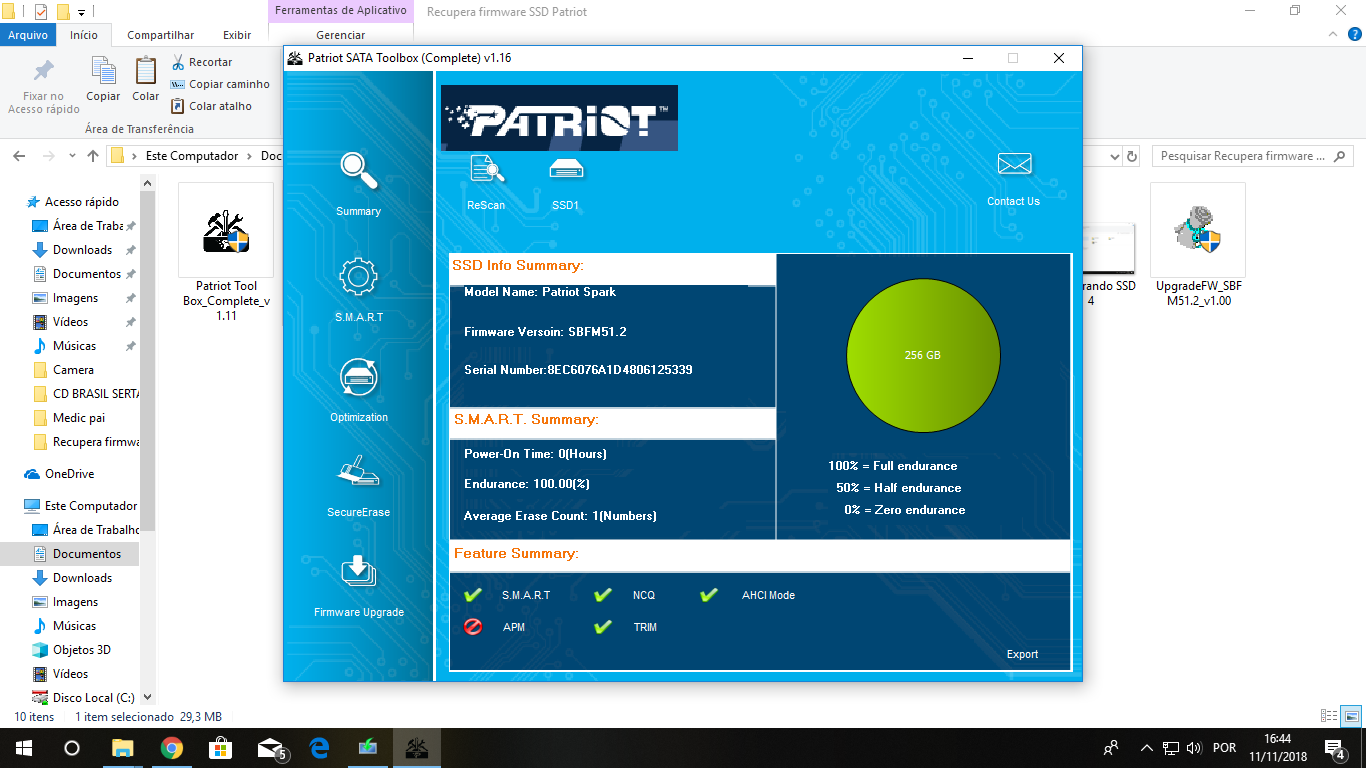
Task: Click the Recortar scissors command
Action: [x=202, y=62]
